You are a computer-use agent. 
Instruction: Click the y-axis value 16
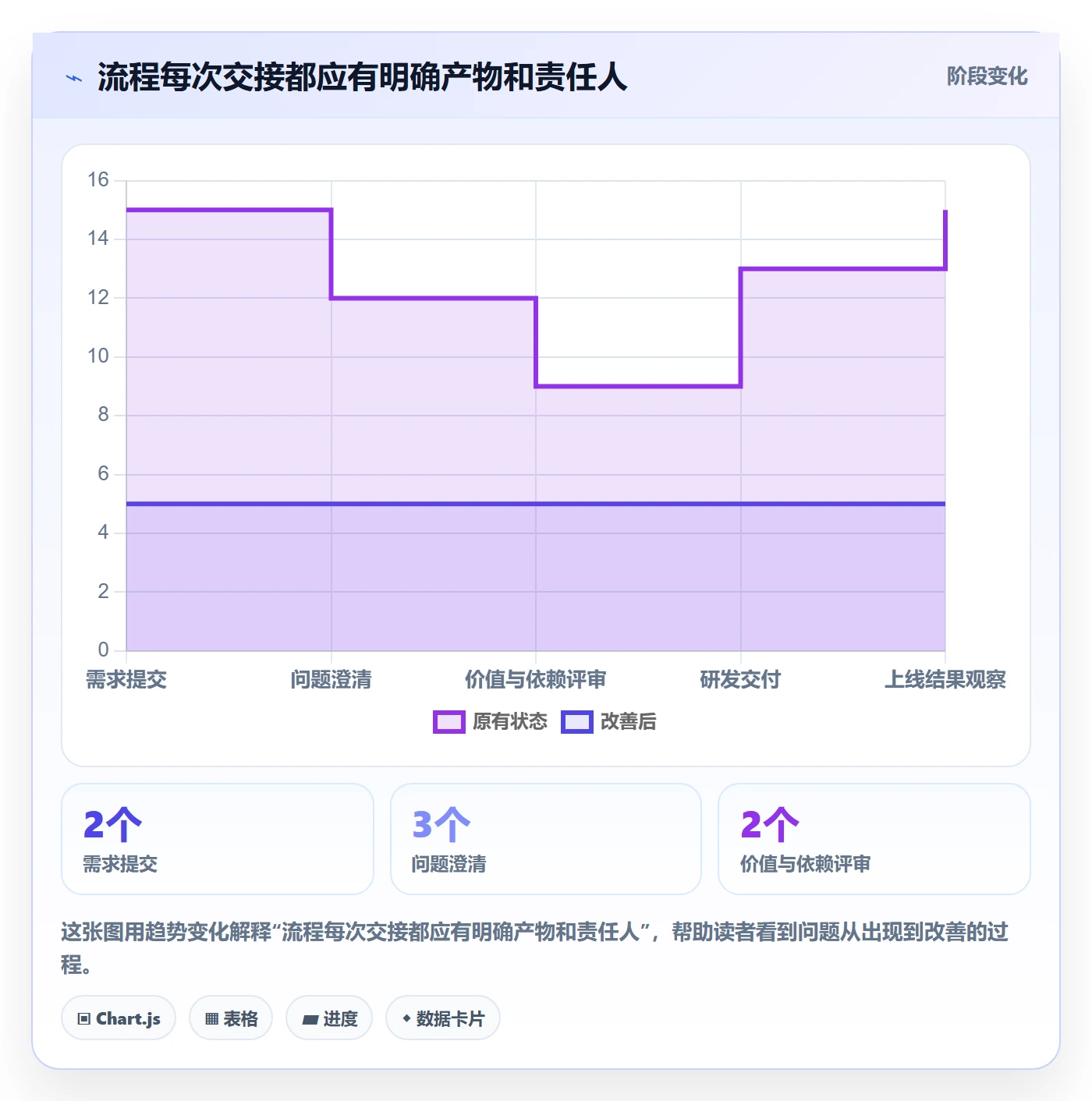click(x=98, y=180)
